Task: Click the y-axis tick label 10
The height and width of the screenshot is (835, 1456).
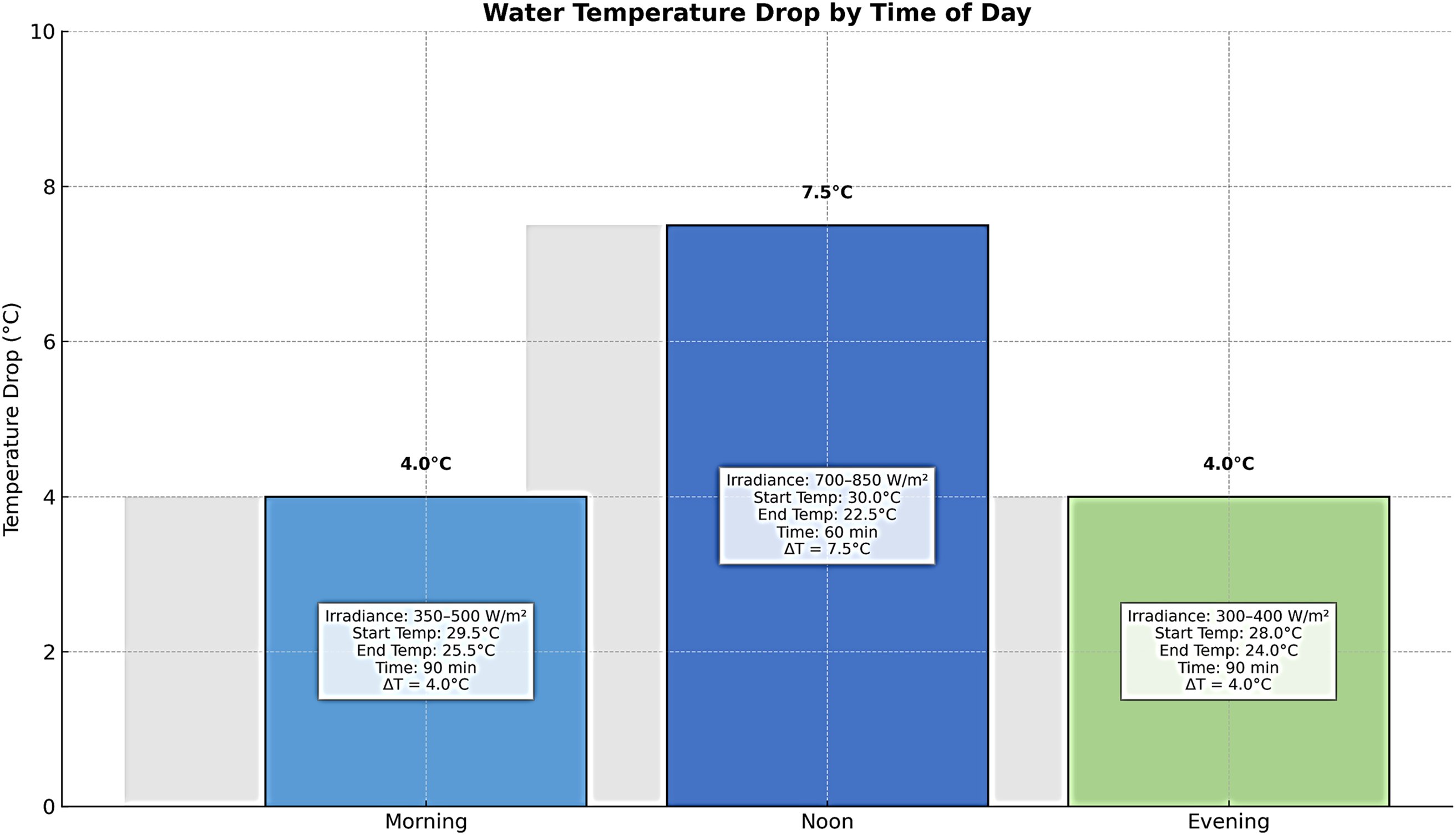Action: click(42, 32)
